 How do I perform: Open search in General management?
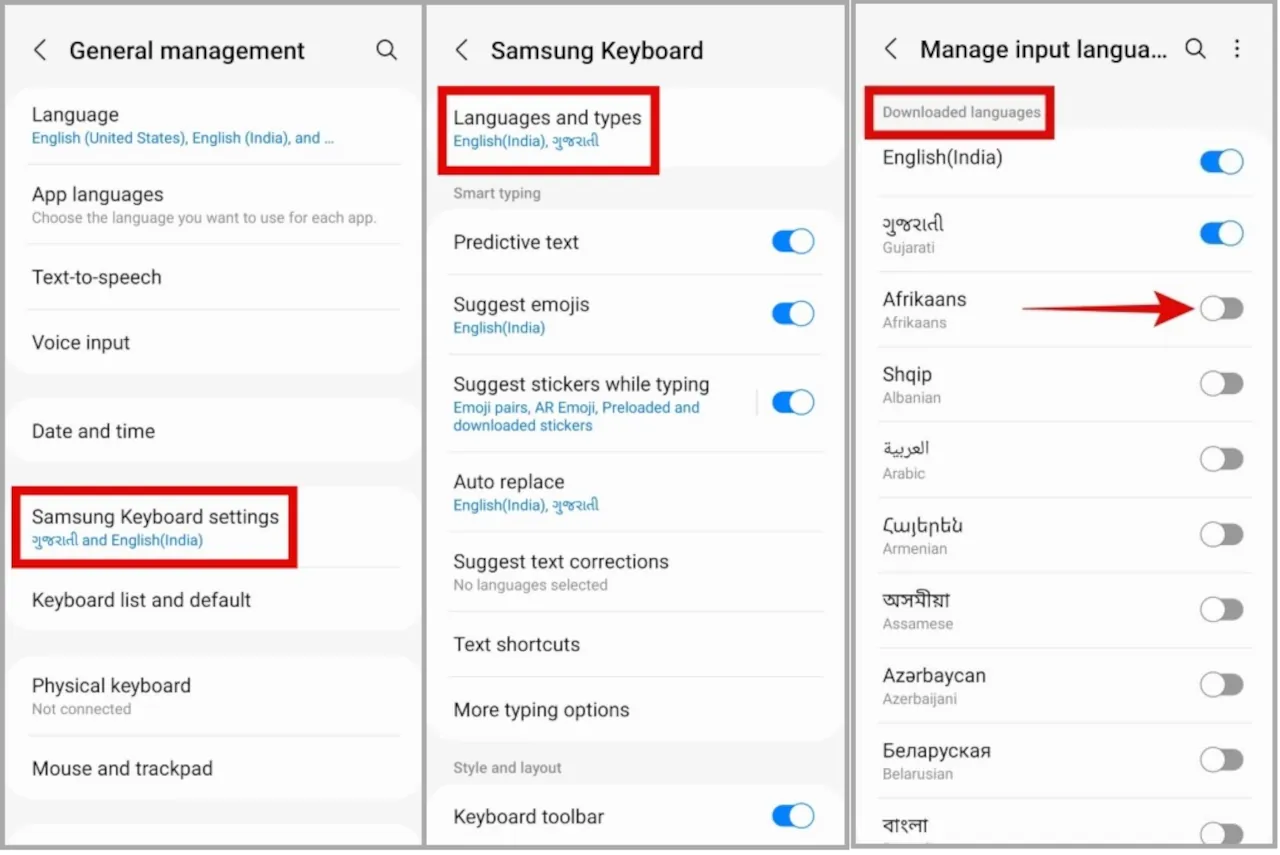[387, 50]
